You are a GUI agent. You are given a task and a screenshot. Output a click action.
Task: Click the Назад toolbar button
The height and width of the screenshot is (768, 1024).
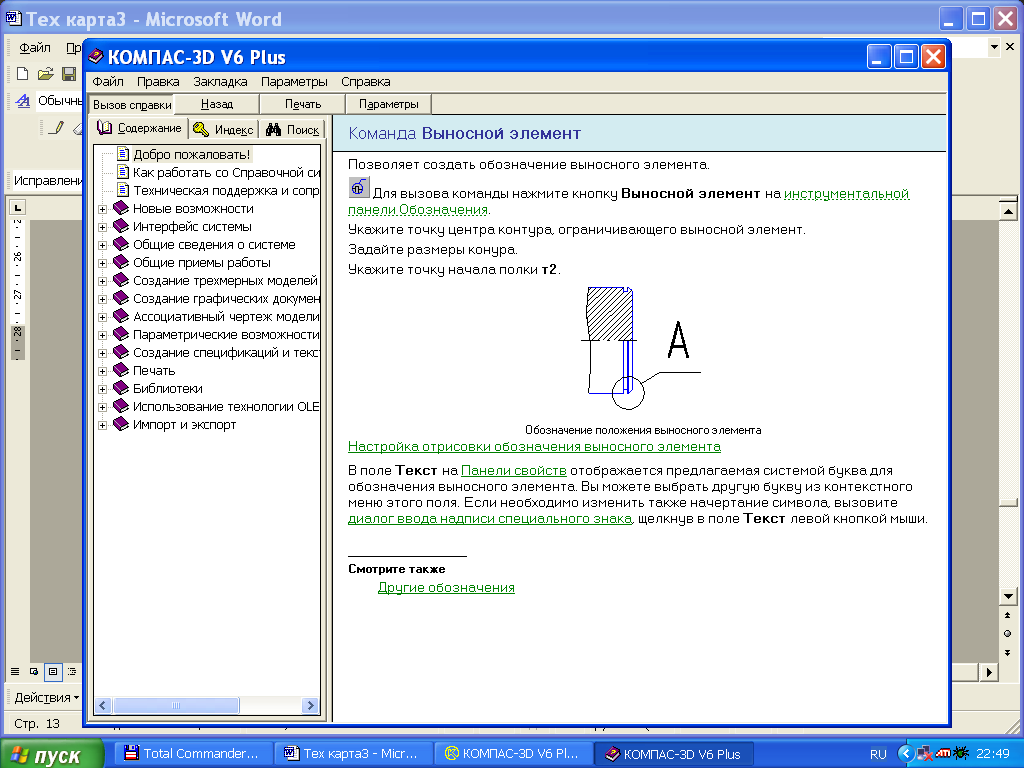click(x=217, y=104)
